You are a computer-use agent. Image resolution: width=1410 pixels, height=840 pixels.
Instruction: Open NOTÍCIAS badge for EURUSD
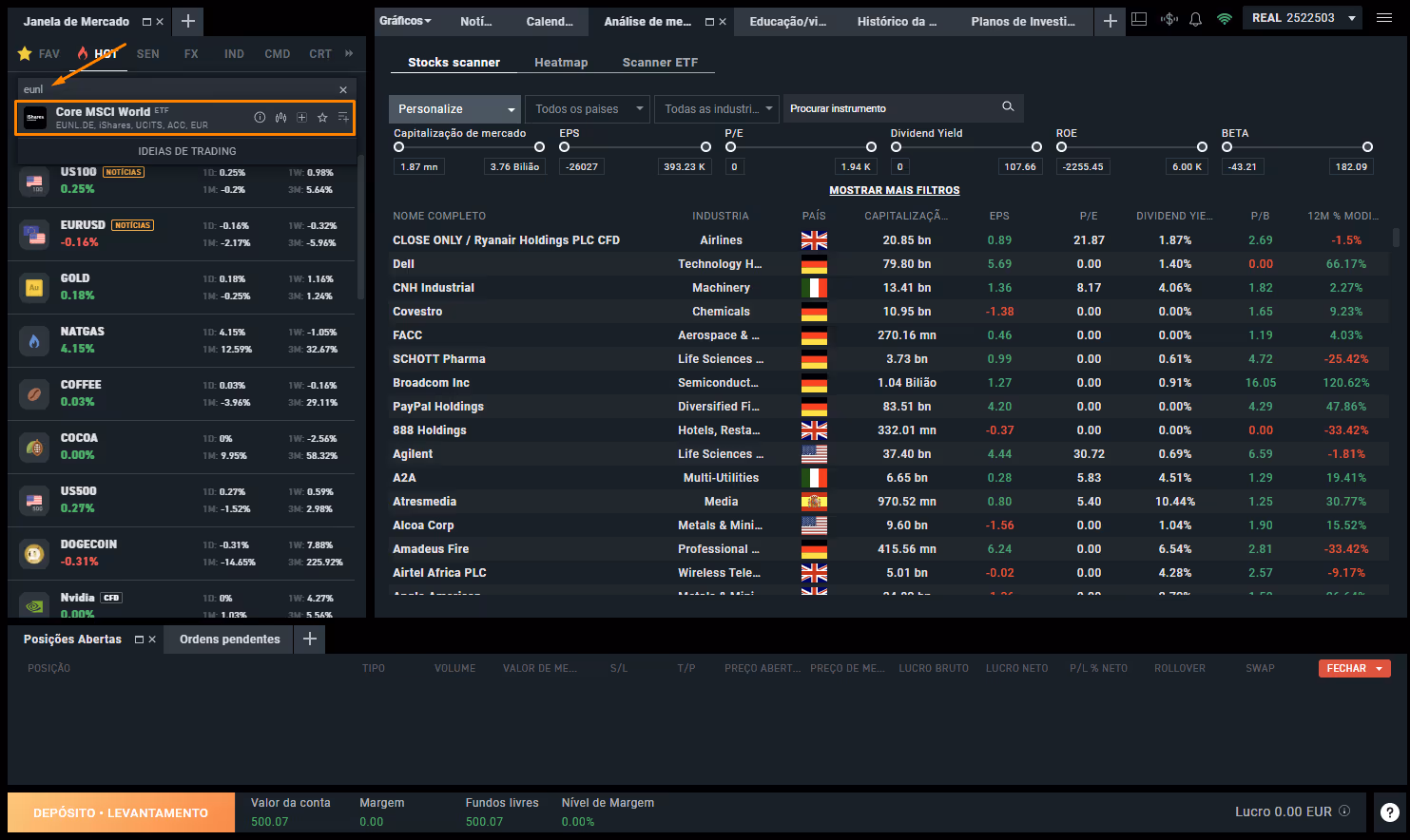[132, 225]
